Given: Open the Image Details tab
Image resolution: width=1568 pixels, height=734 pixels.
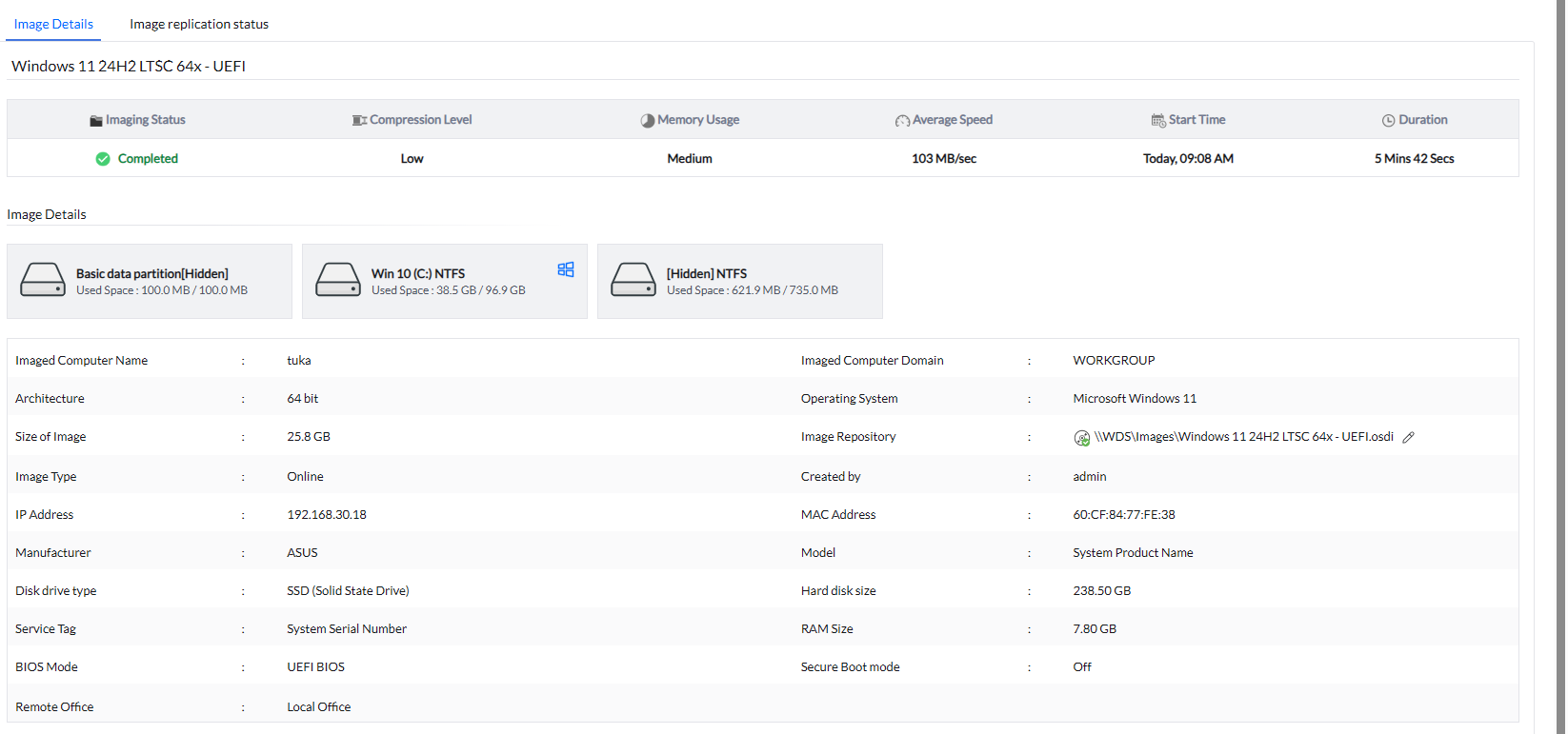Looking at the screenshot, I should pyautogui.click(x=53, y=24).
